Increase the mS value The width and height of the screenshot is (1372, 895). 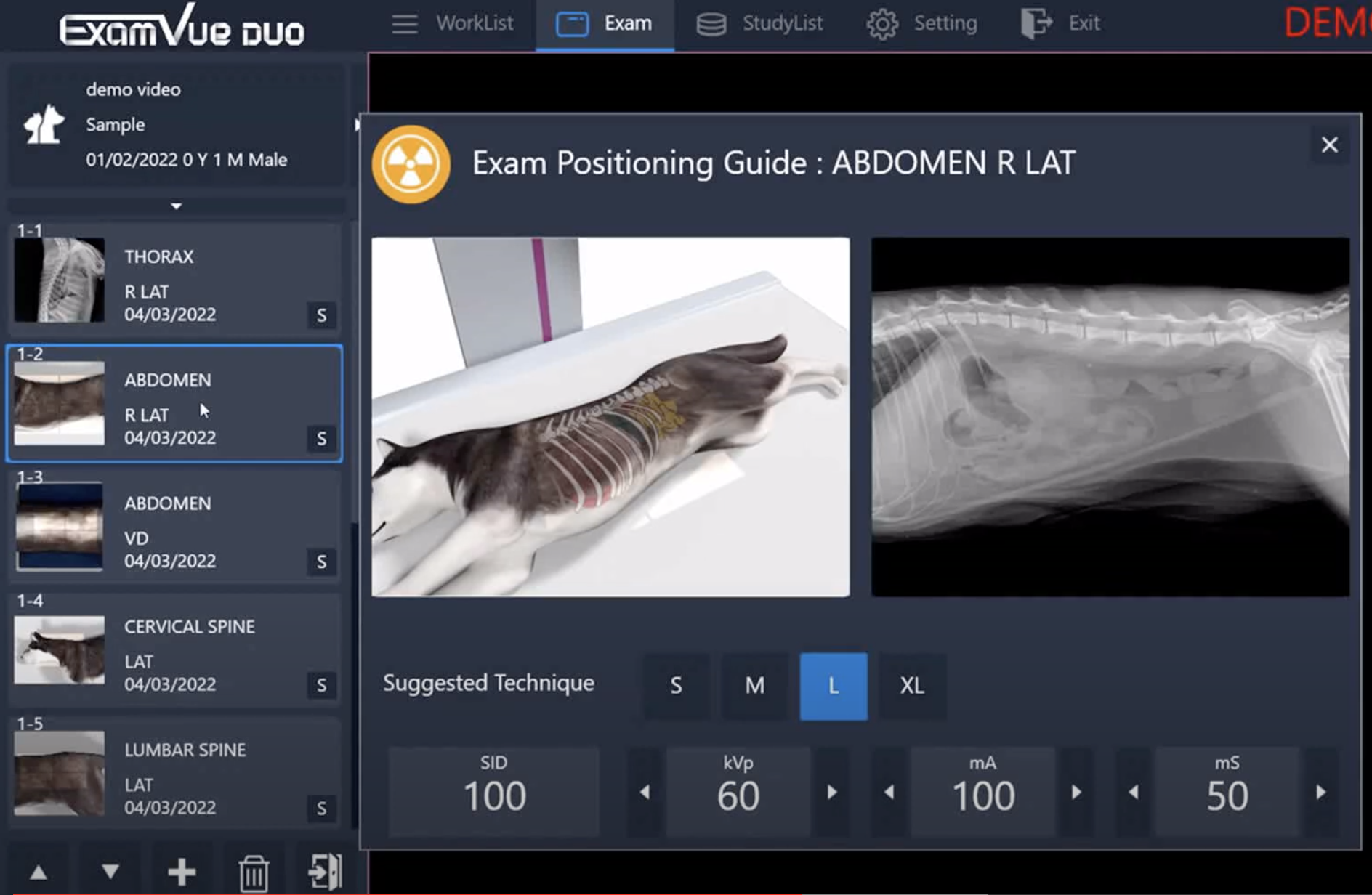tap(1320, 792)
